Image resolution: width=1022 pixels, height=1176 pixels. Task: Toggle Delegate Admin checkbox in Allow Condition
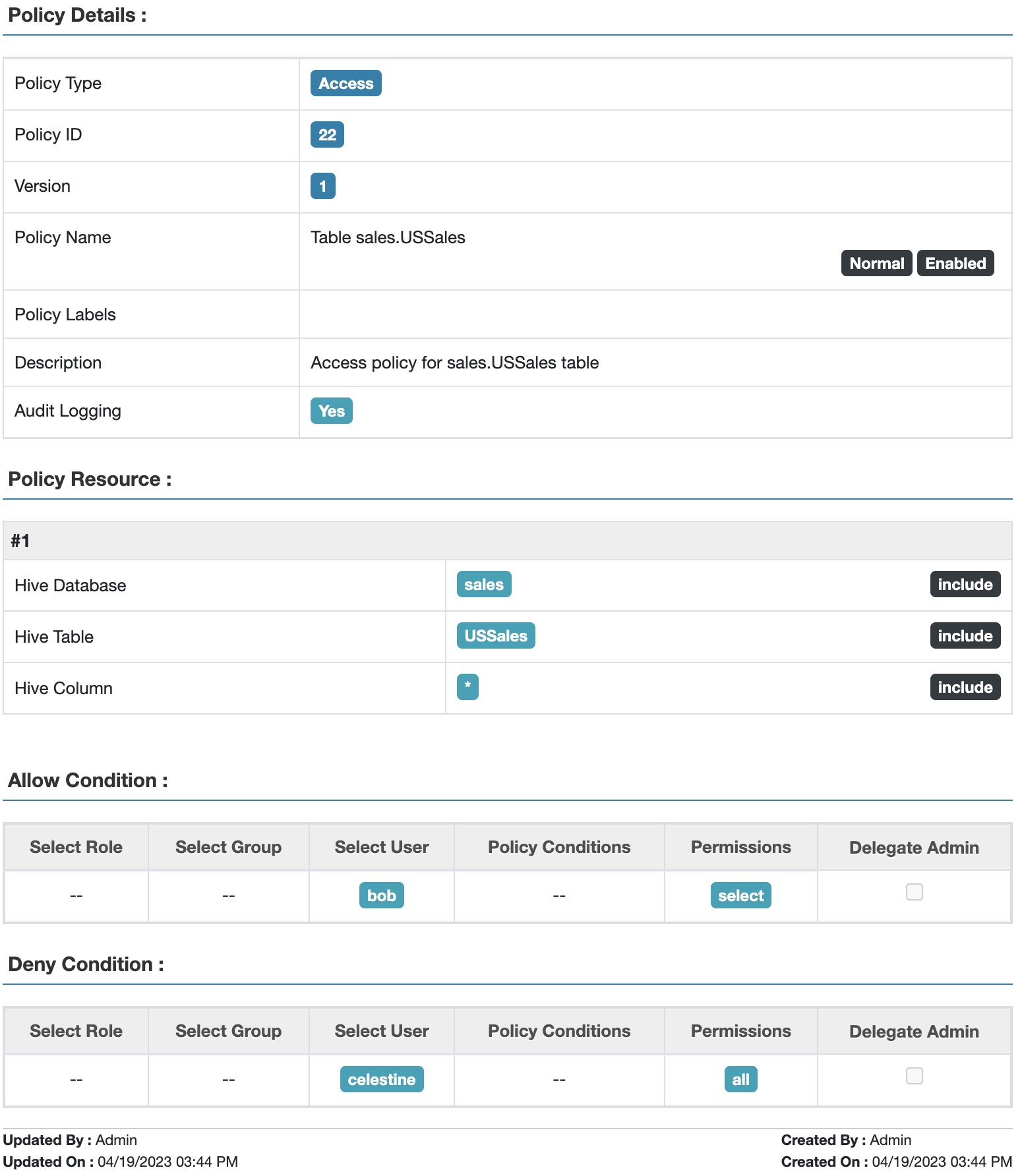point(914,892)
